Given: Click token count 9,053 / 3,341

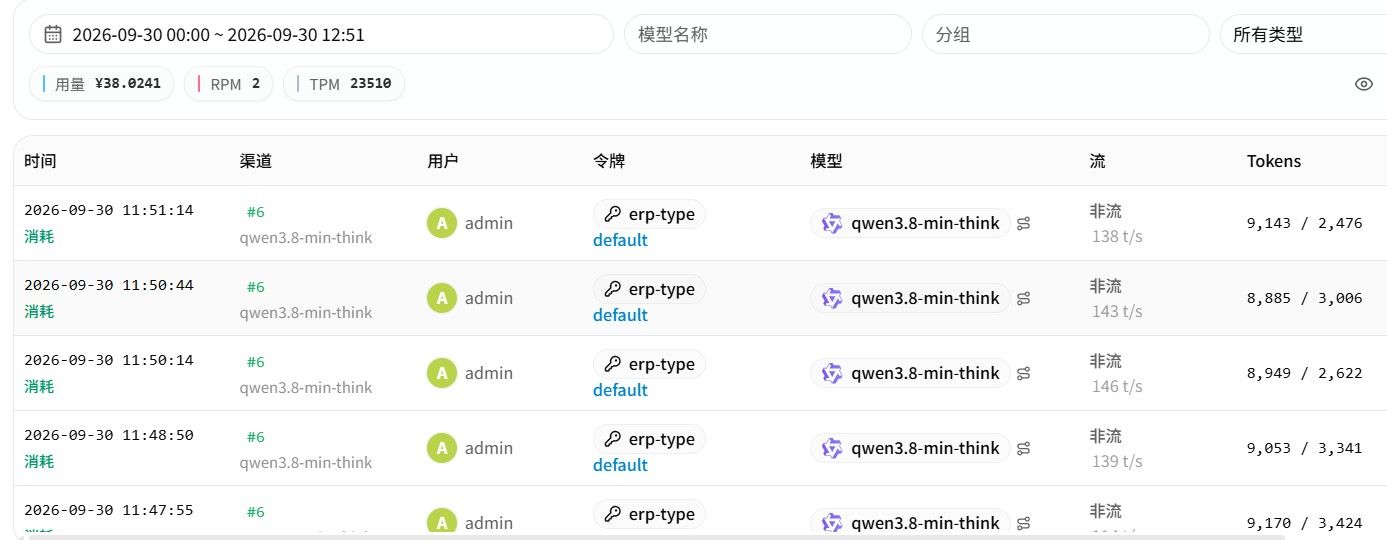Looking at the screenshot, I should tap(1304, 448).
